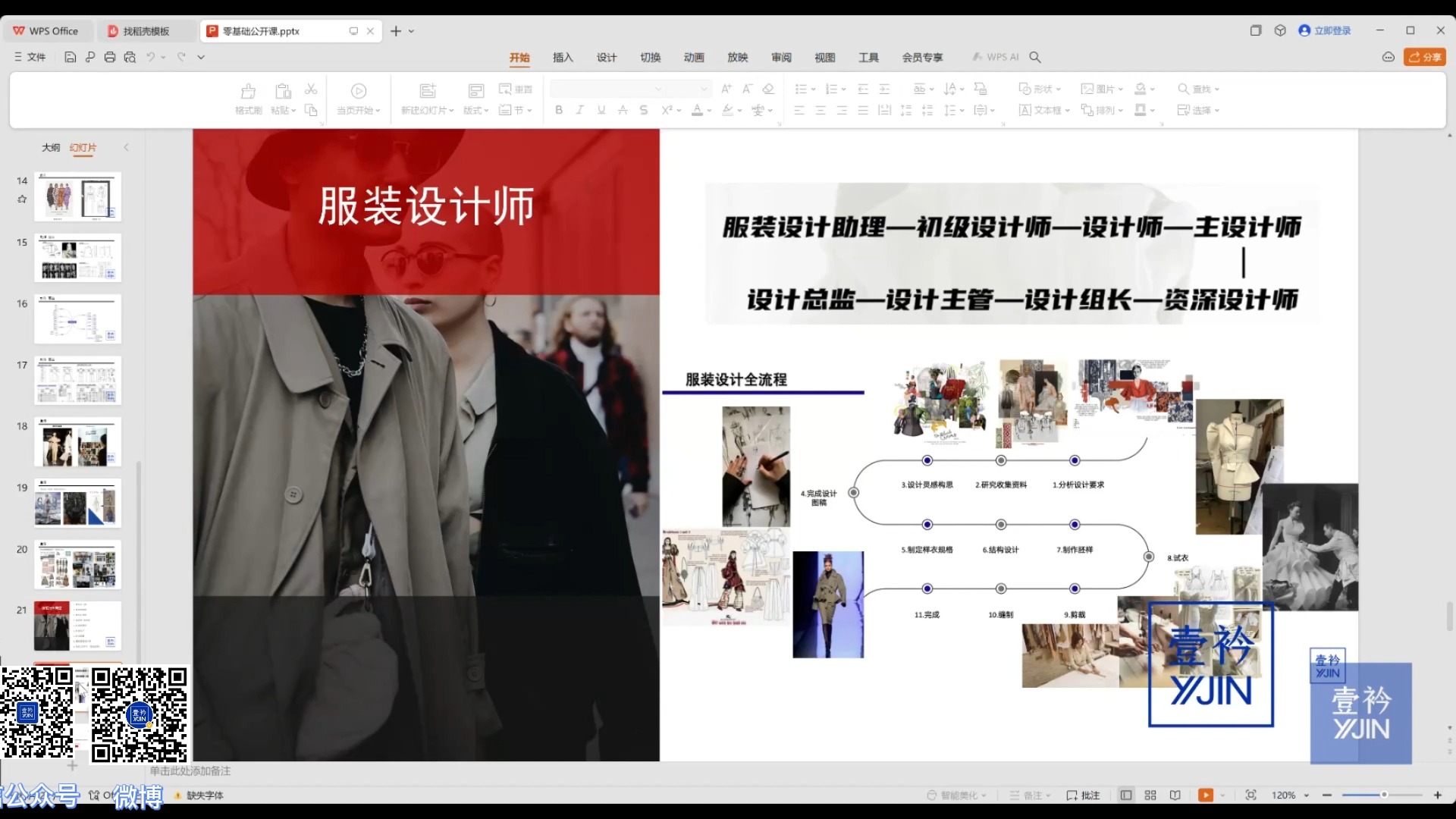
Task: Click the Increase Font Size icon
Action: point(726,89)
